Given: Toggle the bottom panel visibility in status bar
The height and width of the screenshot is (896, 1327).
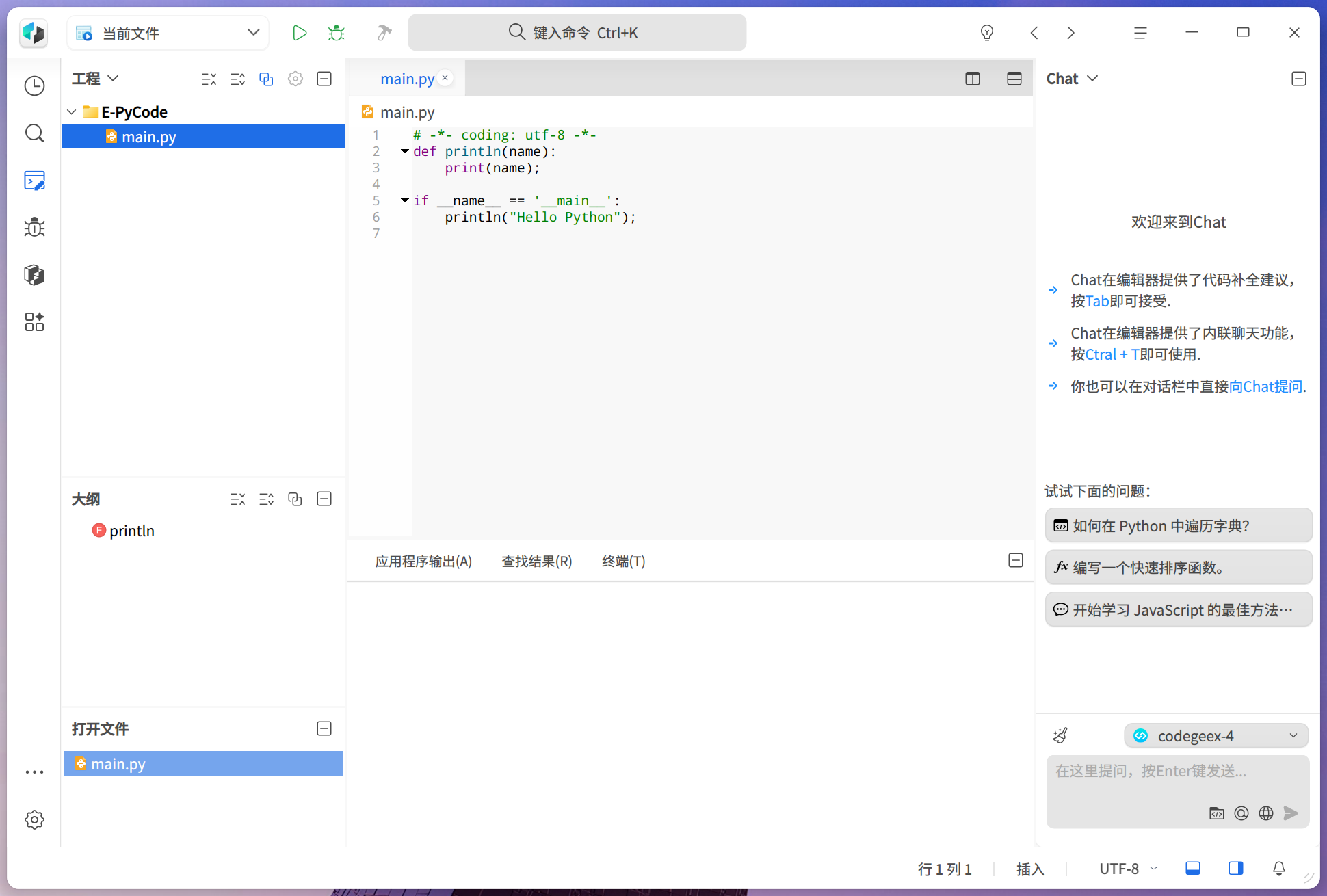Looking at the screenshot, I should click(1193, 869).
